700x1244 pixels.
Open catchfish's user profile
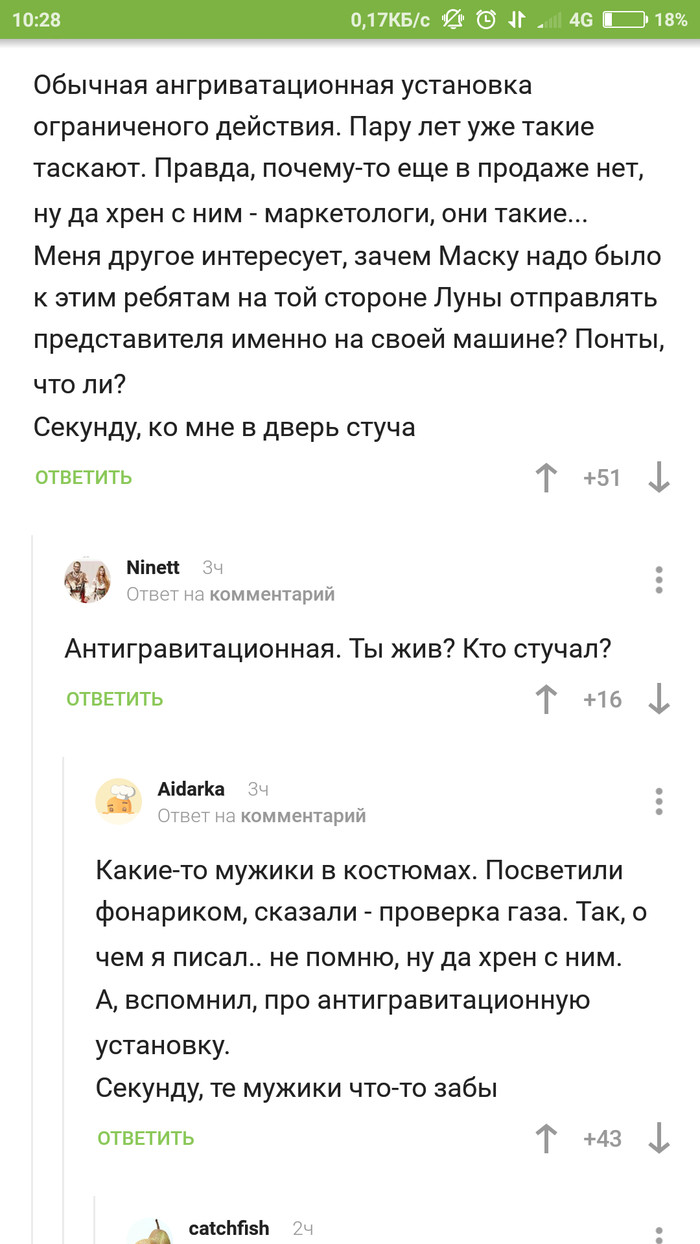coord(229,1229)
